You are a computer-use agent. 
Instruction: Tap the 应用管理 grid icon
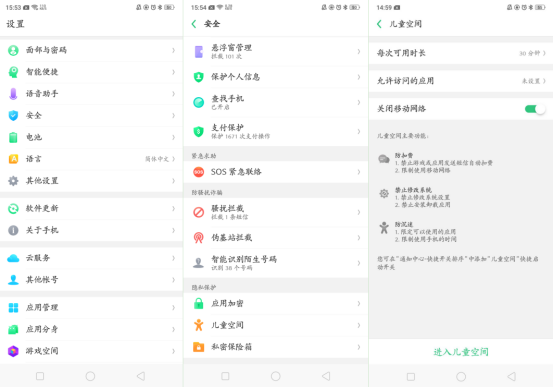tap(13, 308)
